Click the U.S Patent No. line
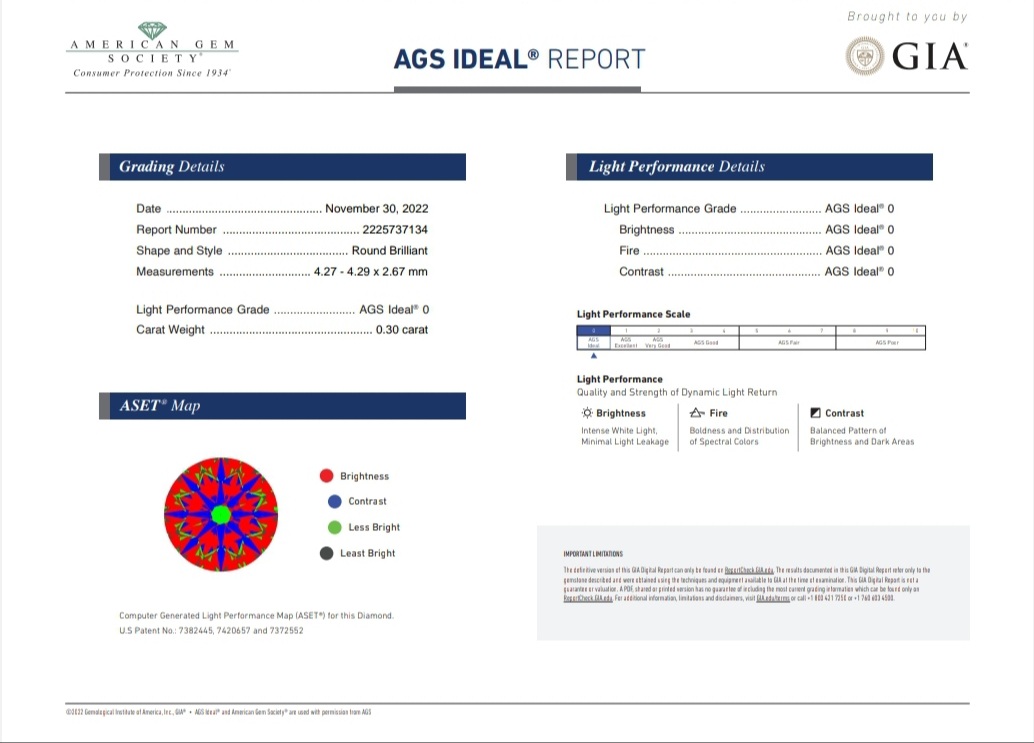The width and height of the screenshot is (1034, 743). tap(211, 630)
